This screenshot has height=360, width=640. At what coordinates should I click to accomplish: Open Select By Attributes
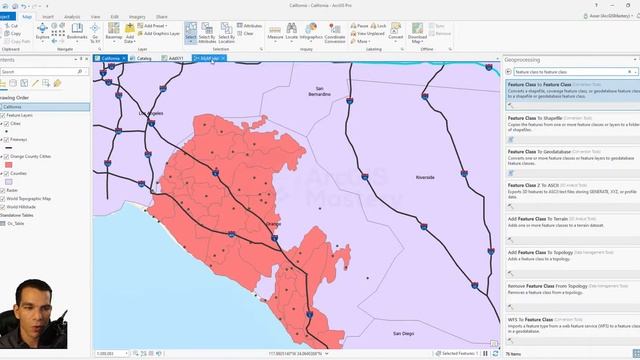(207, 33)
